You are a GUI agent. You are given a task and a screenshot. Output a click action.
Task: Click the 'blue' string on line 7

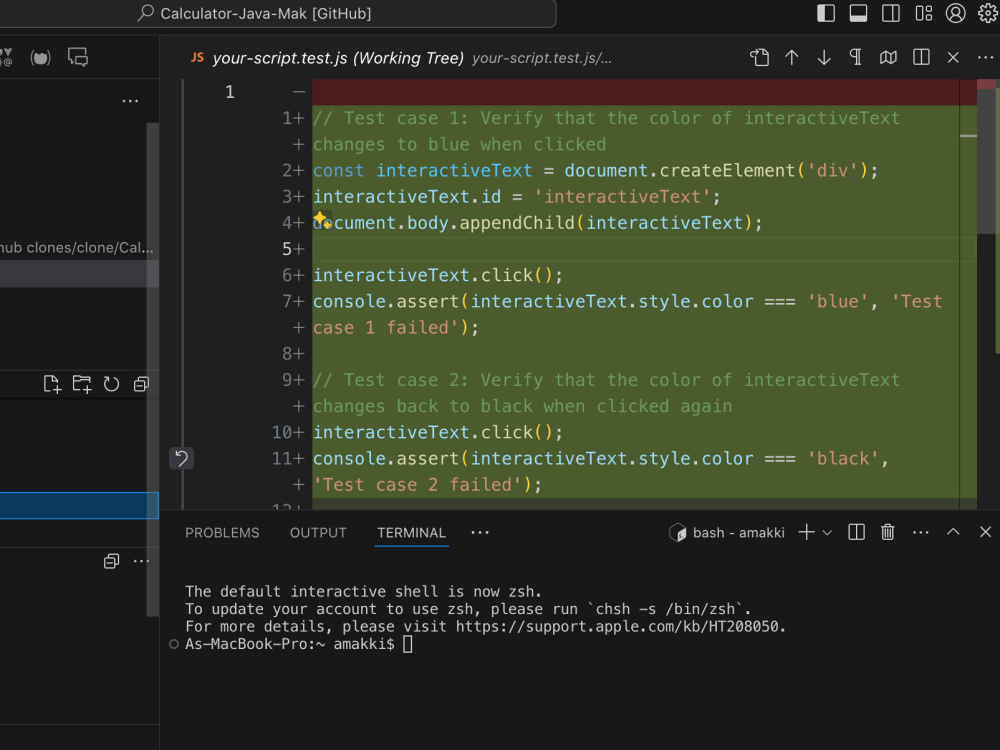[x=837, y=302]
